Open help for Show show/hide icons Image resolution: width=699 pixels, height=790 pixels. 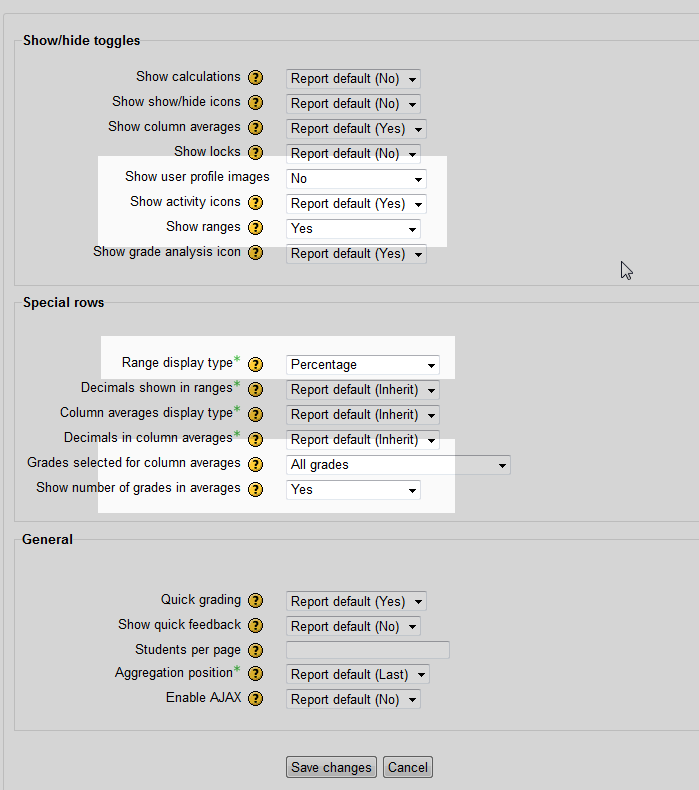click(x=255, y=102)
